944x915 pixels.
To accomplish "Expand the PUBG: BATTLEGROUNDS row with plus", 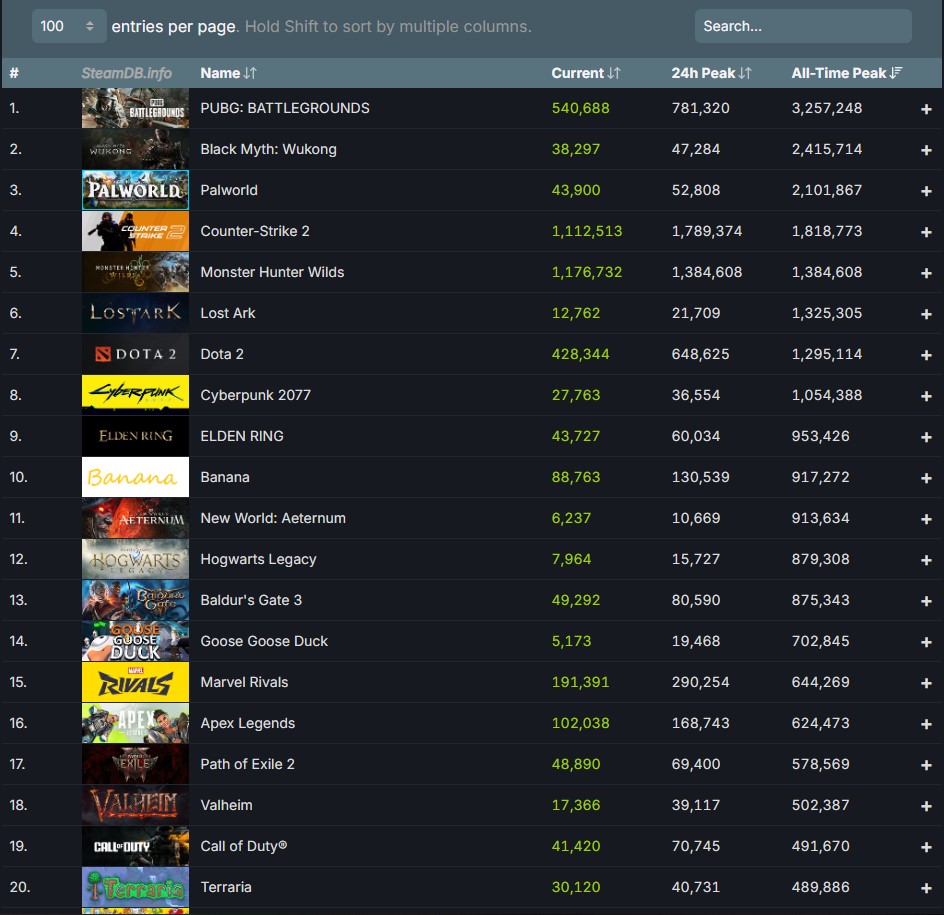I will click(x=926, y=109).
